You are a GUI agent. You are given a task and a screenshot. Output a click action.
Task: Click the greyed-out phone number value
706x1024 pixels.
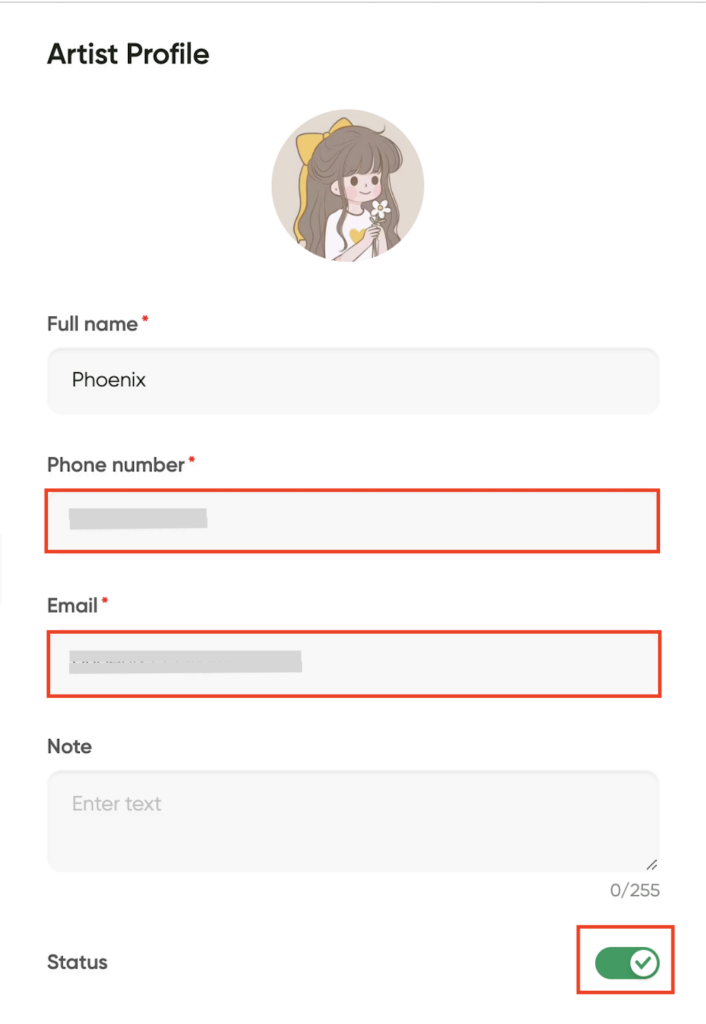point(138,519)
